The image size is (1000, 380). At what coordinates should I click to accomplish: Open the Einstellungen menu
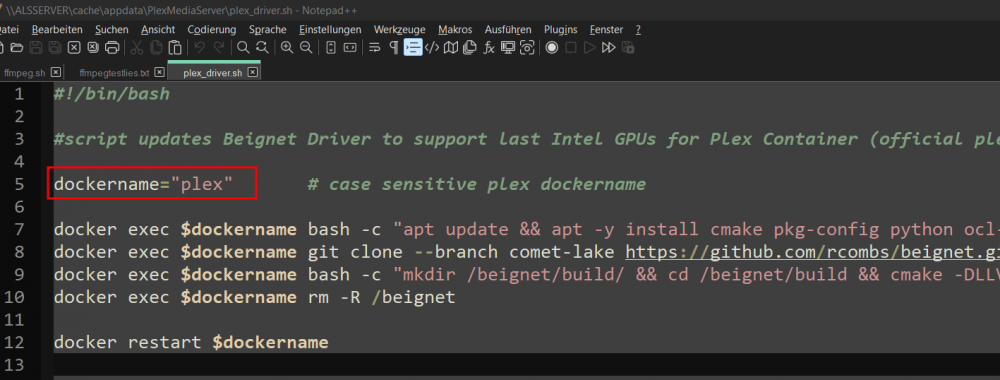330,29
